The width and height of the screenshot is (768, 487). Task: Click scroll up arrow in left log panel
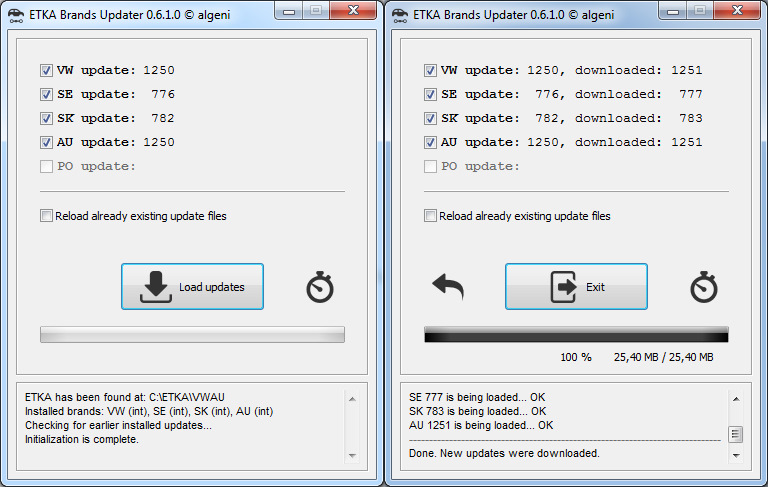[352, 399]
